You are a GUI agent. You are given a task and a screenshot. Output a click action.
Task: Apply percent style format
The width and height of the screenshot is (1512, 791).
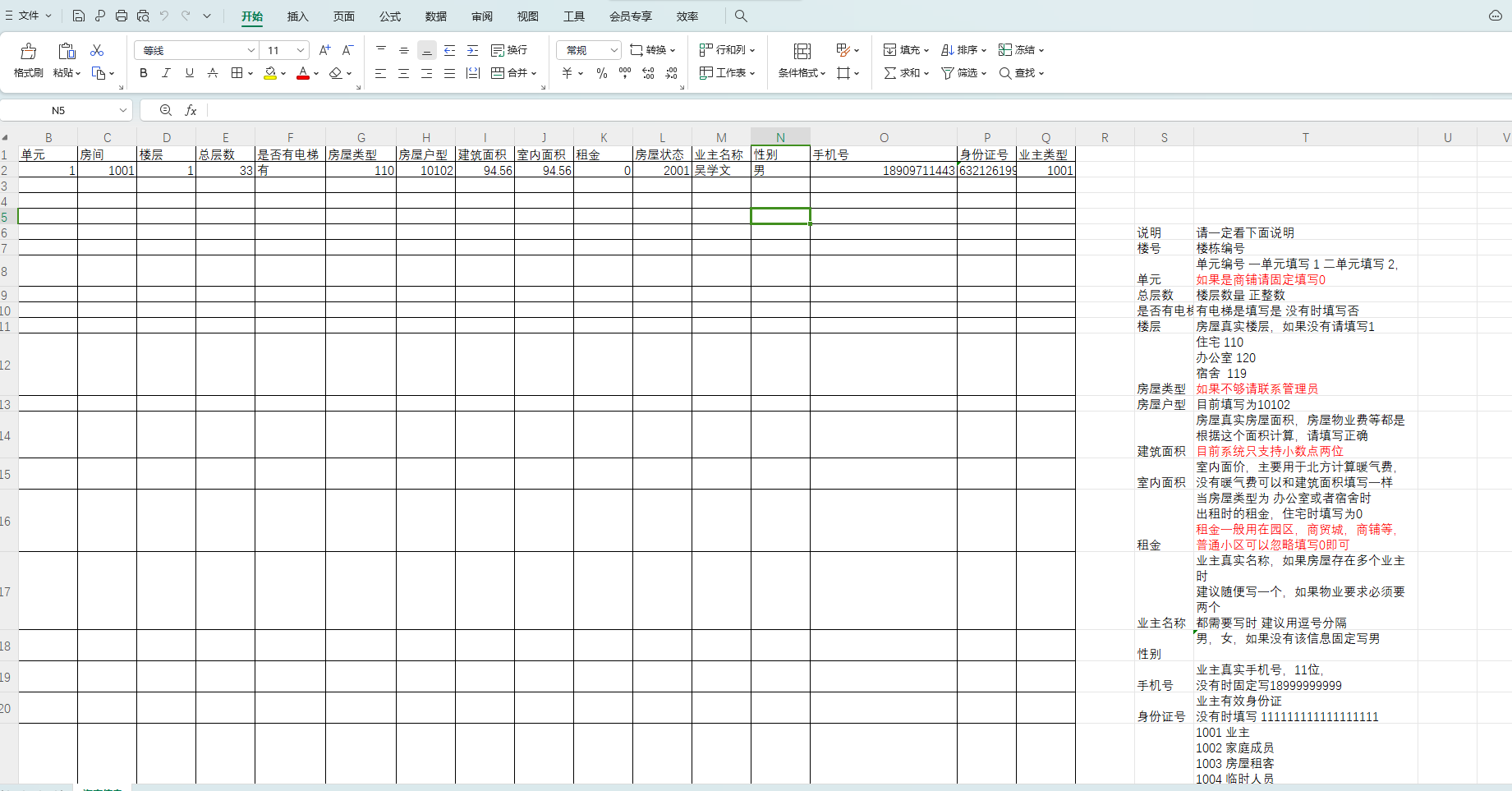coord(602,73)
